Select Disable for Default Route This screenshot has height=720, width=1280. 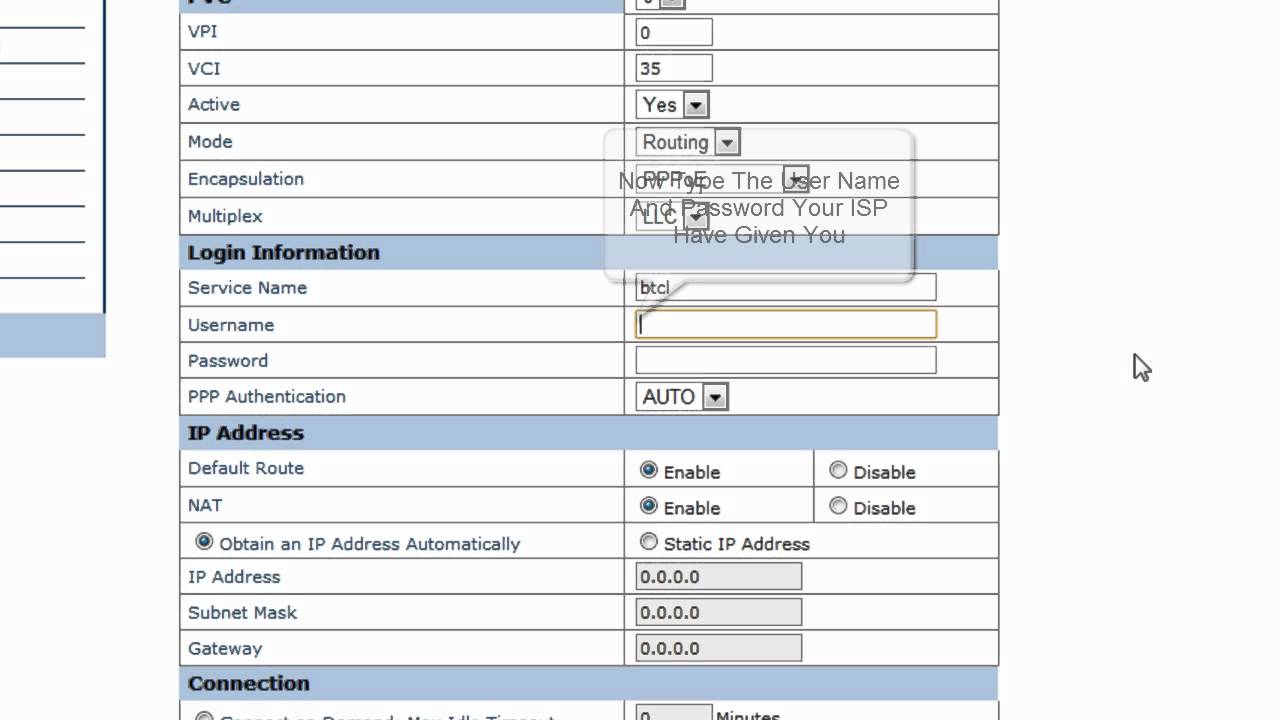(x=838, y=470)
